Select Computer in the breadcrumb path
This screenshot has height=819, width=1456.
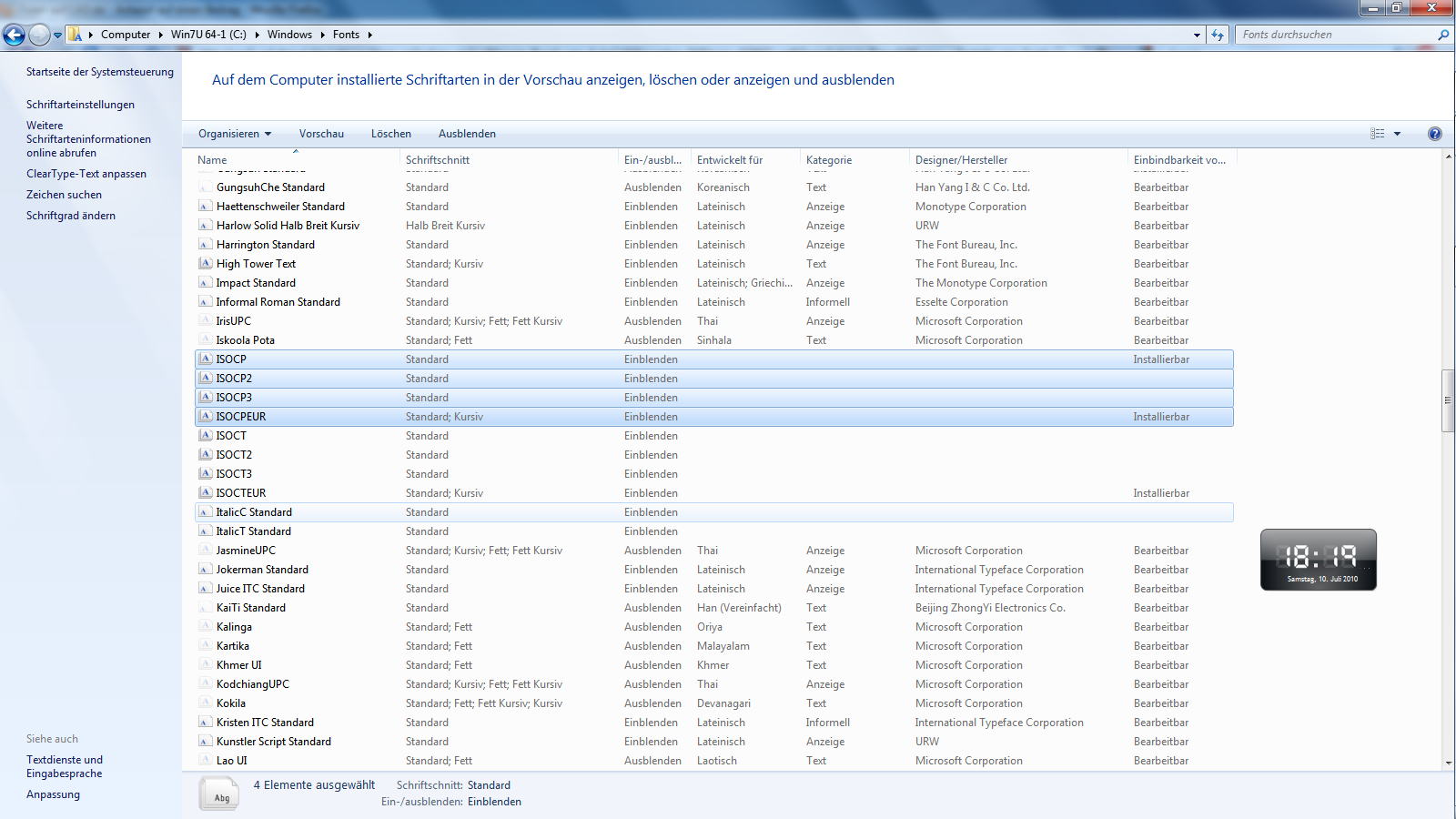tap(126, 35)
